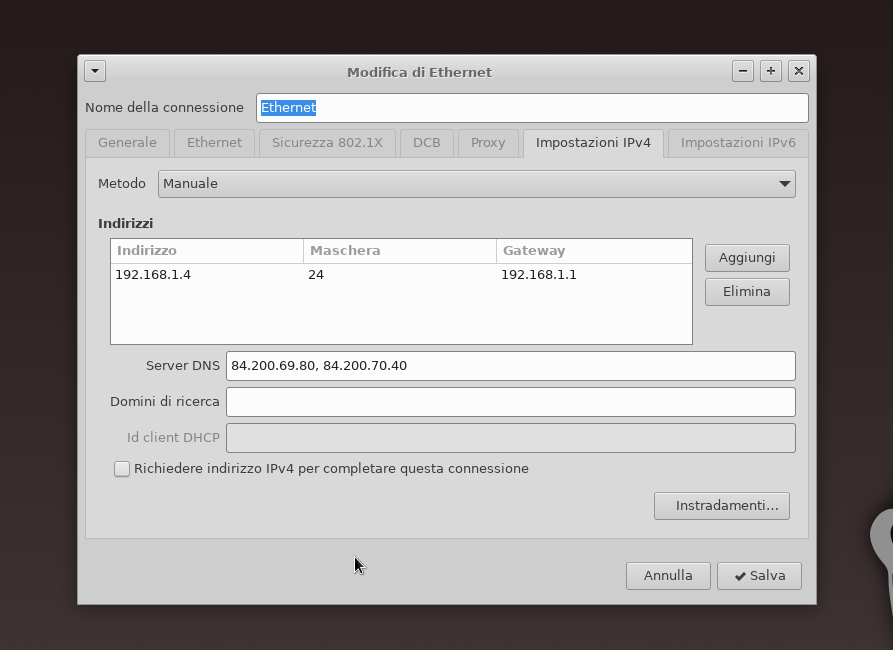Click the Aggiungi button
Viewport: 893px width, 650px height.
[x=747, y=258]
